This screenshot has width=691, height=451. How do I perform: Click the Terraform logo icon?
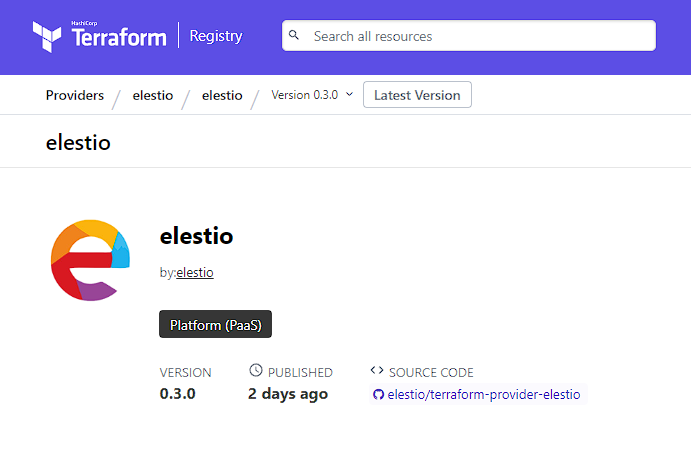[x=48, y=37]
